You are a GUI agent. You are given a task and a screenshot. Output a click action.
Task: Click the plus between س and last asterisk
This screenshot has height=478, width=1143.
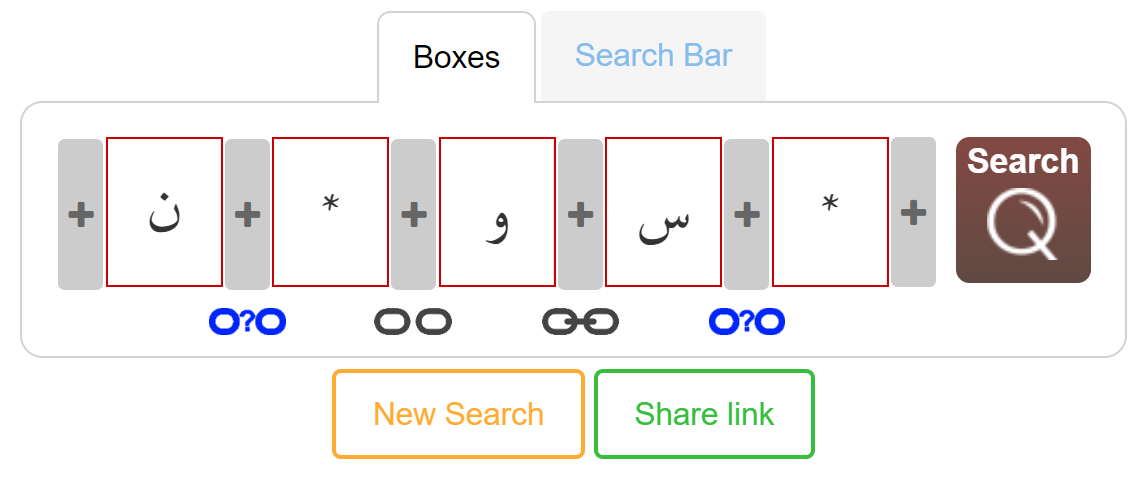(746, 214)
